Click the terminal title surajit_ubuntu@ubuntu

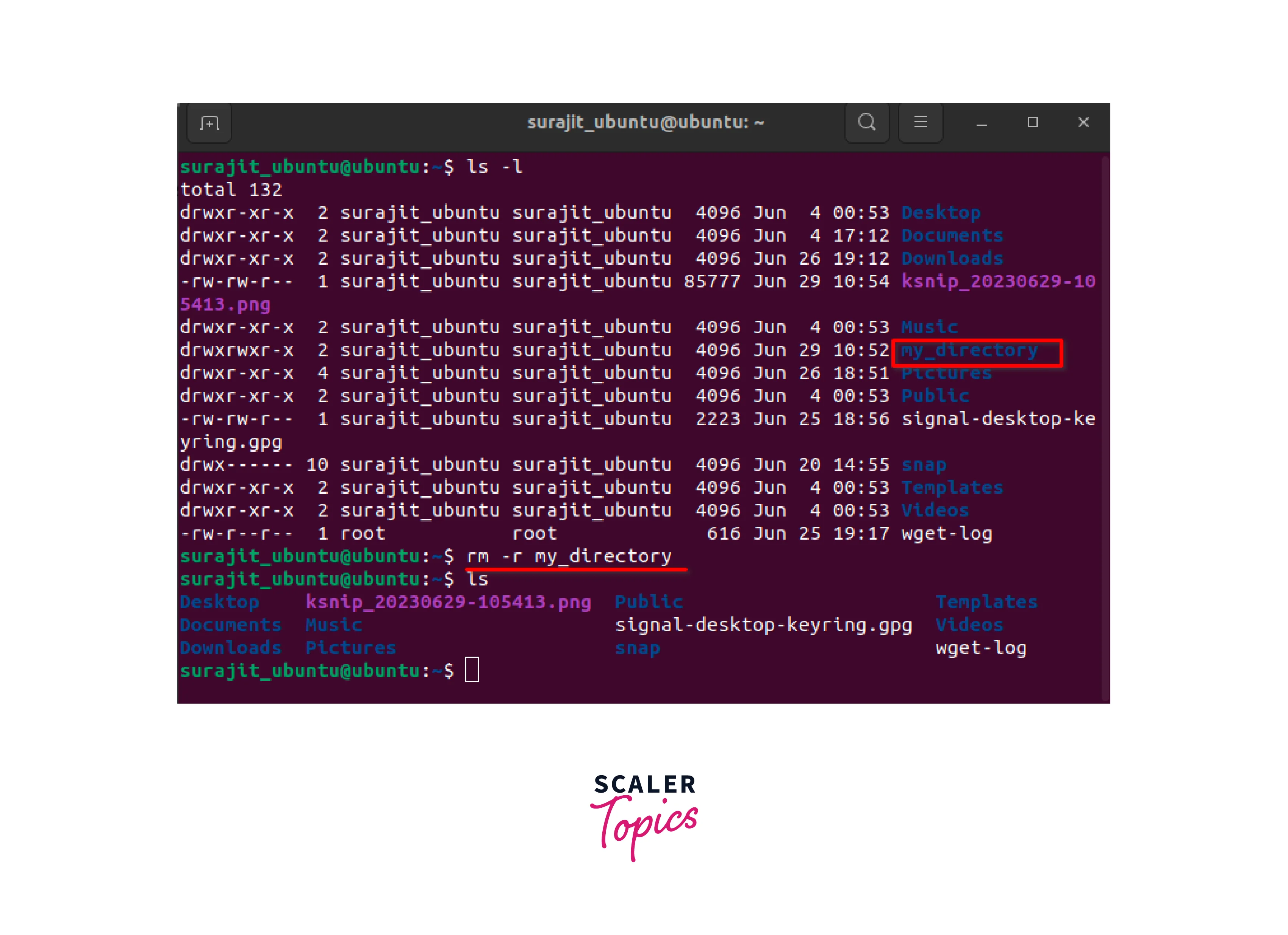click(x=645, y=123)
